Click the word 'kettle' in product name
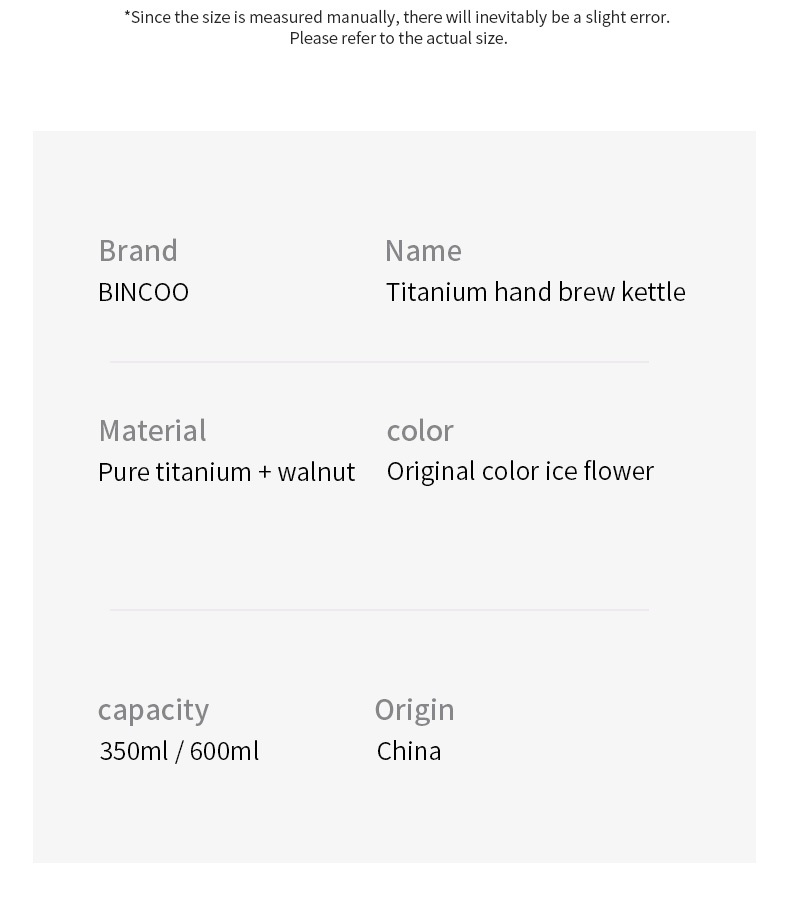This screenshot has height=915, width=790. 653,292
